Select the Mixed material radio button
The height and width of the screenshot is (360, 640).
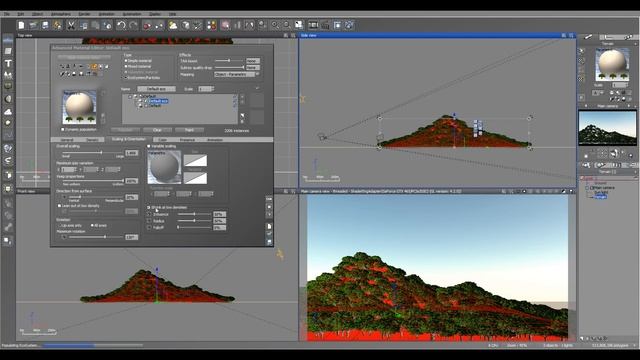point(126,67)
